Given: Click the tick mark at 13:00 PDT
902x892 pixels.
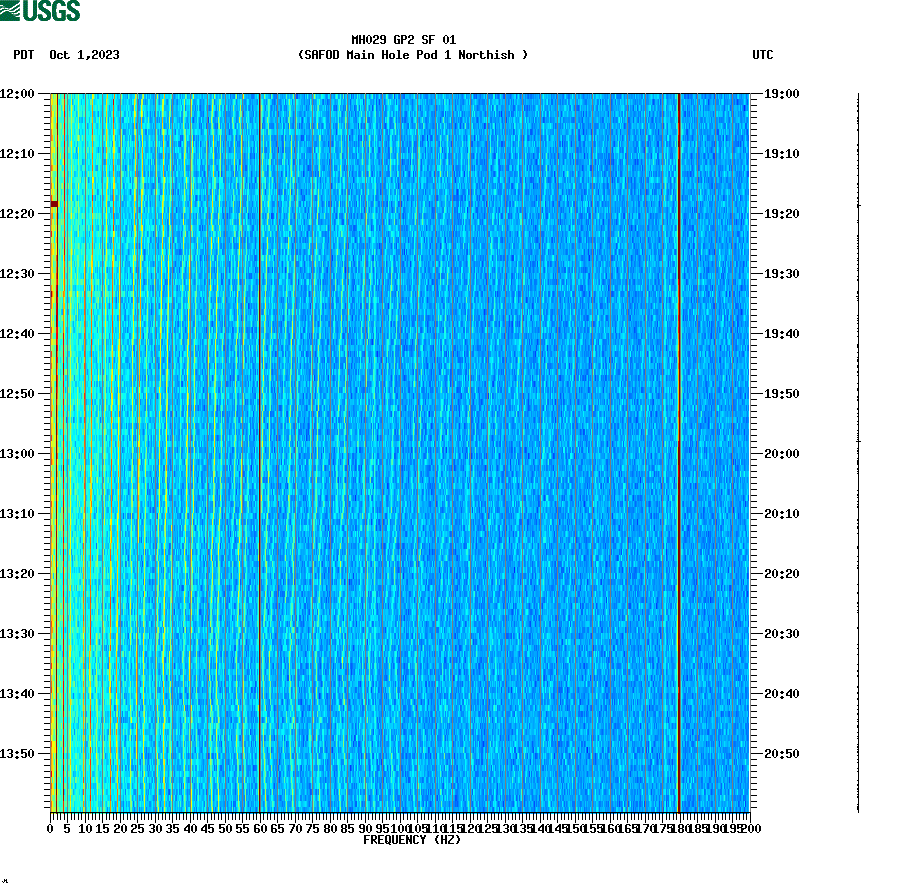Looking at the screenshot, I should point(44,453).
